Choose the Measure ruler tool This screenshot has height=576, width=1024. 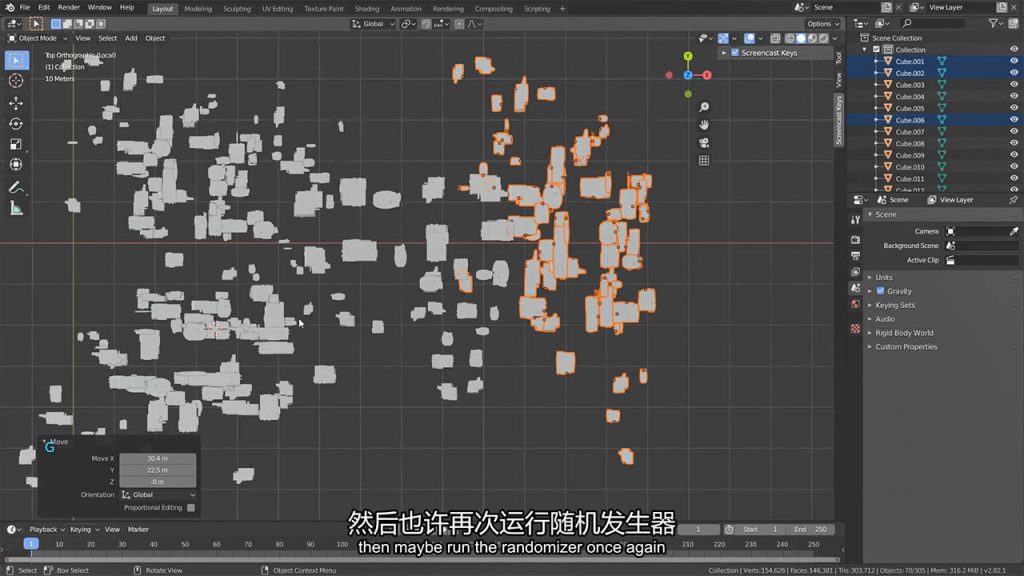point(16,209)
